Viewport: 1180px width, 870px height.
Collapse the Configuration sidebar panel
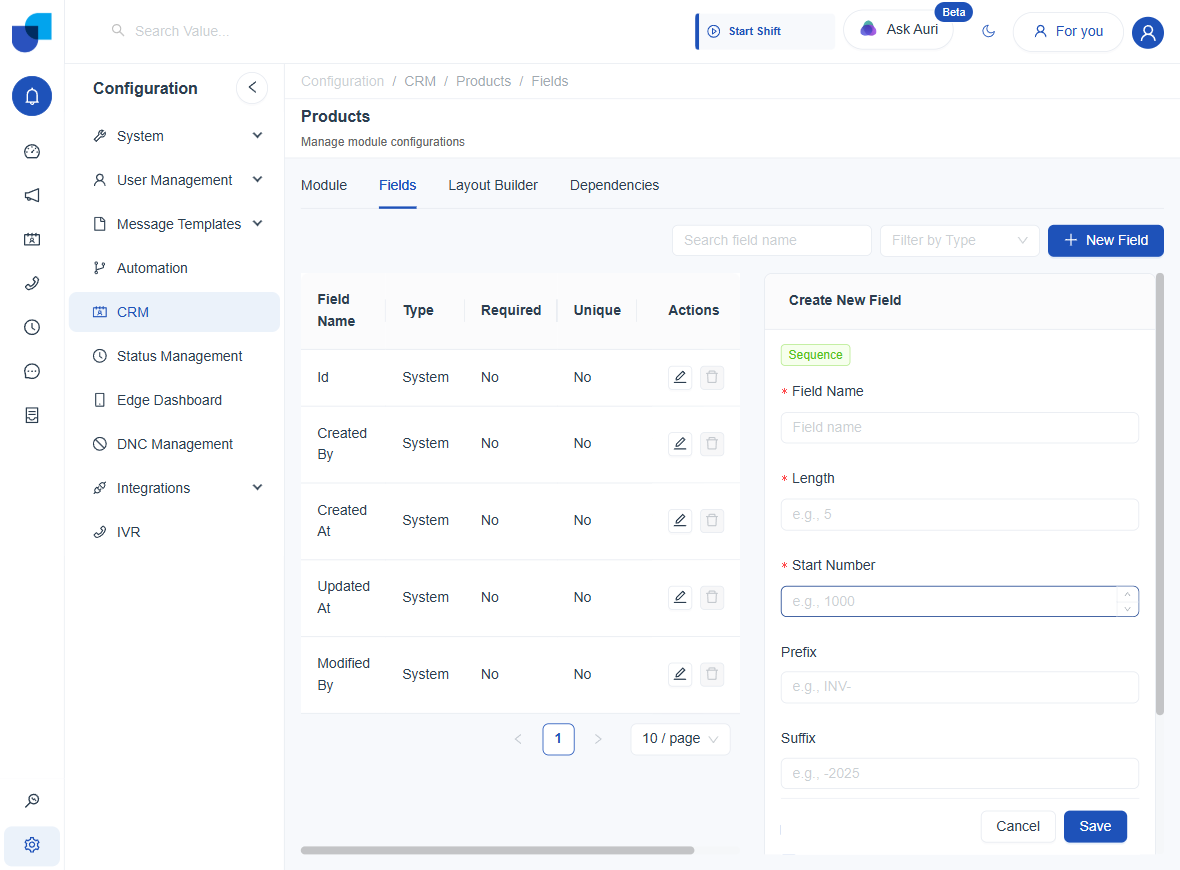(x=252, y=88)
